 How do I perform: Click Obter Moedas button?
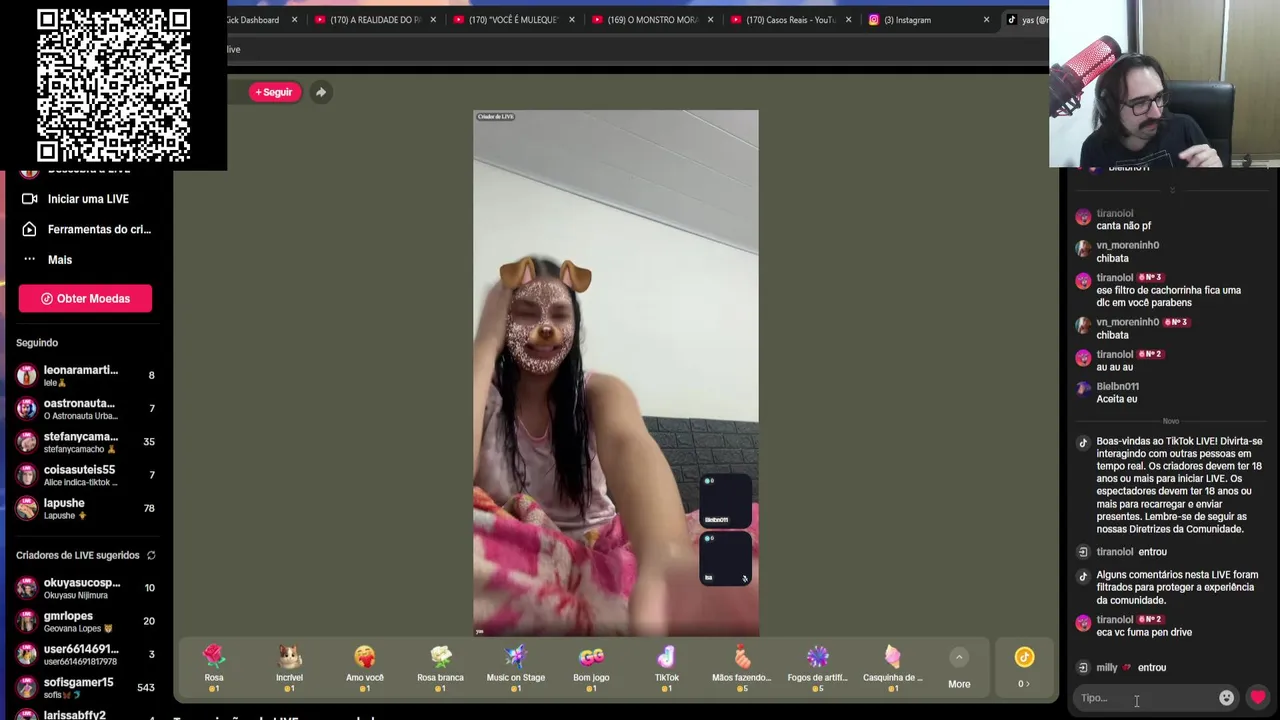point(85,298)
